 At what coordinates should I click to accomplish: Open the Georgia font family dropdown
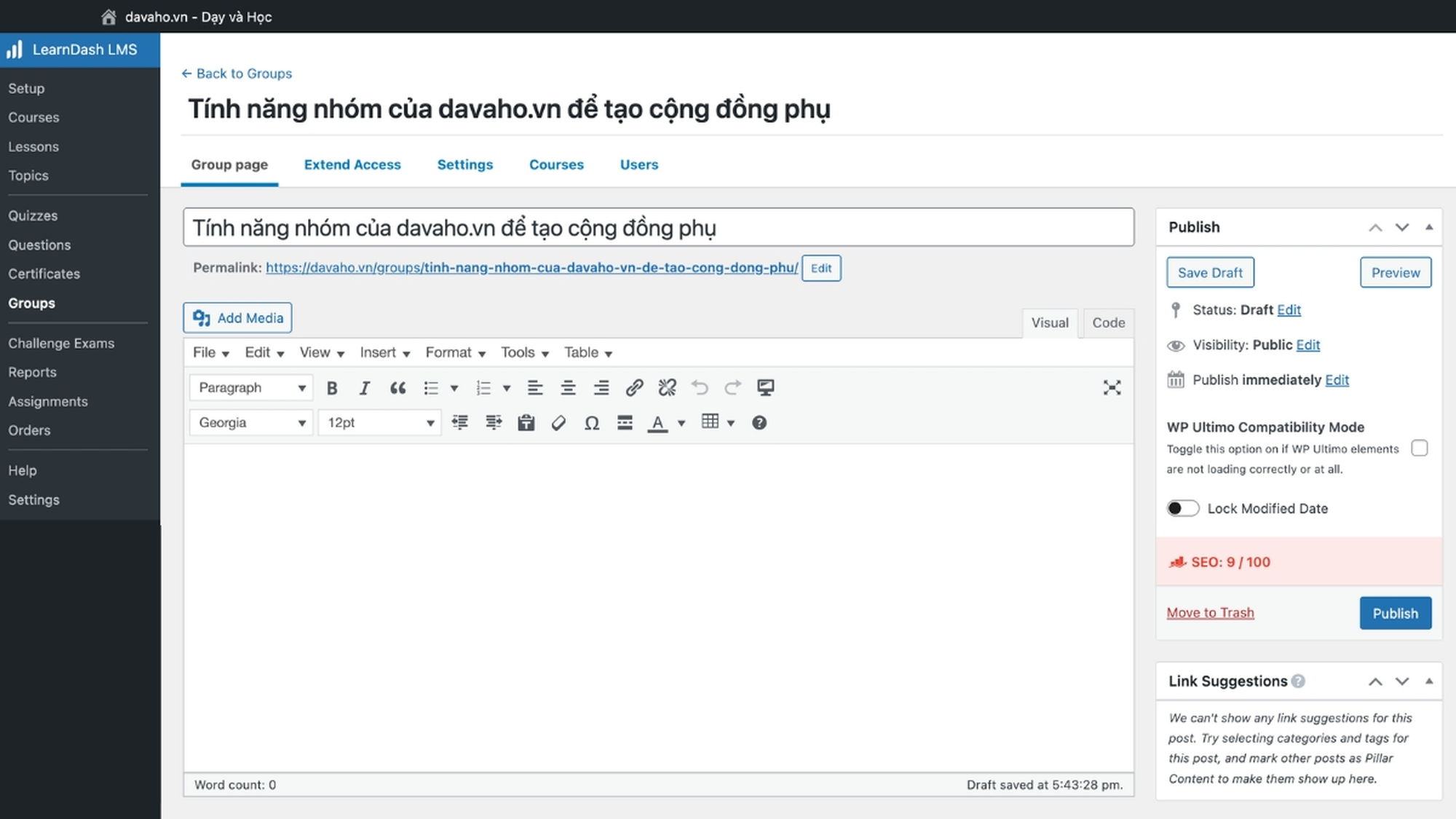251,423
